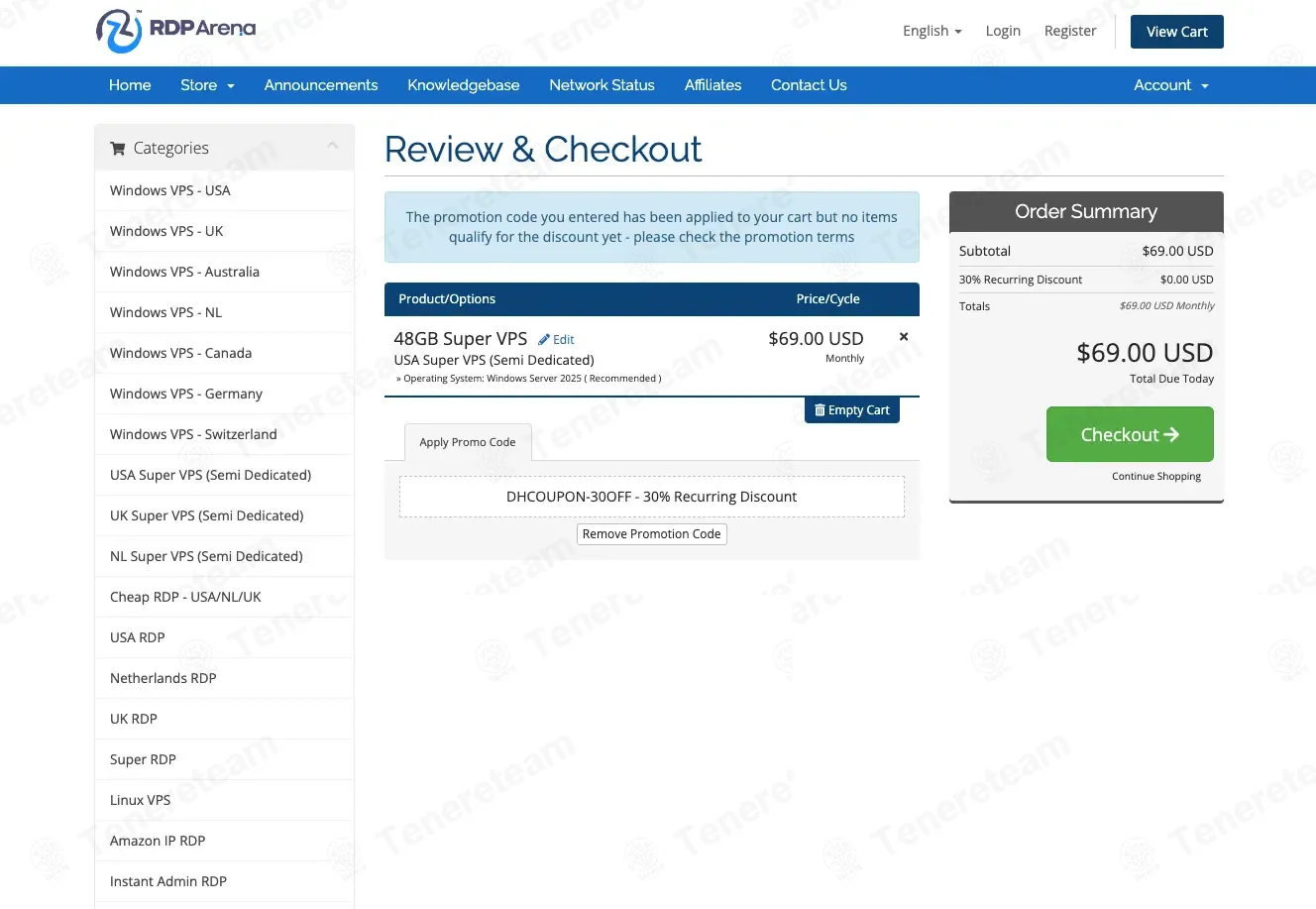
Task: Click the Continue Shopping link
Action: [x=1156, y=477]
